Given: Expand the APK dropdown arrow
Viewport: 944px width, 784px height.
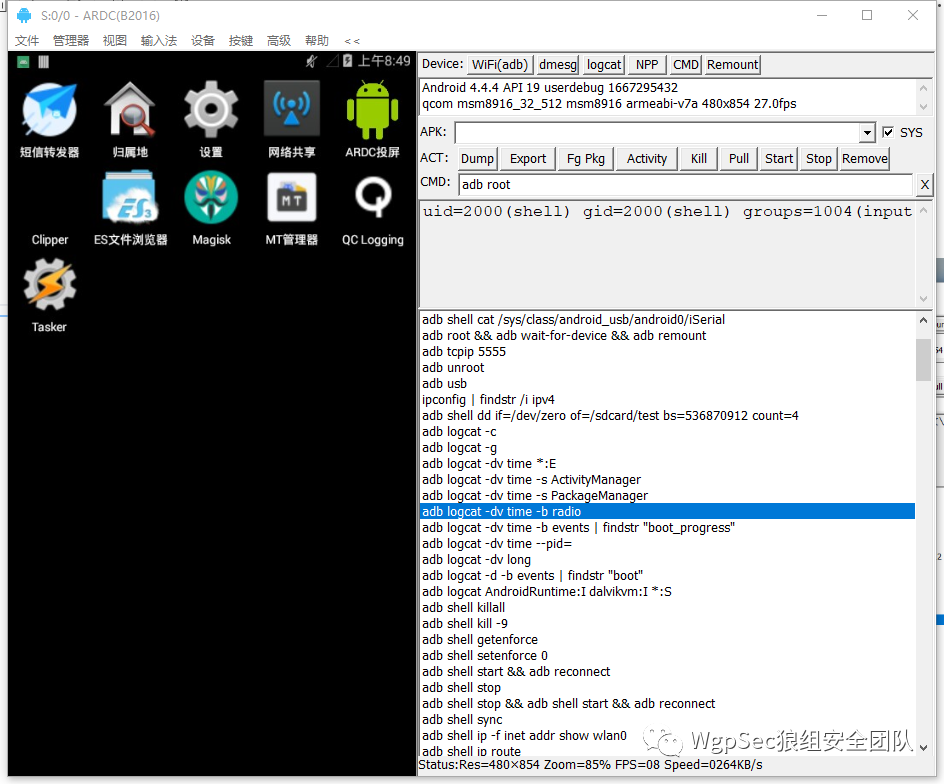Looking at the screenshot, I should tap(866, 132).
